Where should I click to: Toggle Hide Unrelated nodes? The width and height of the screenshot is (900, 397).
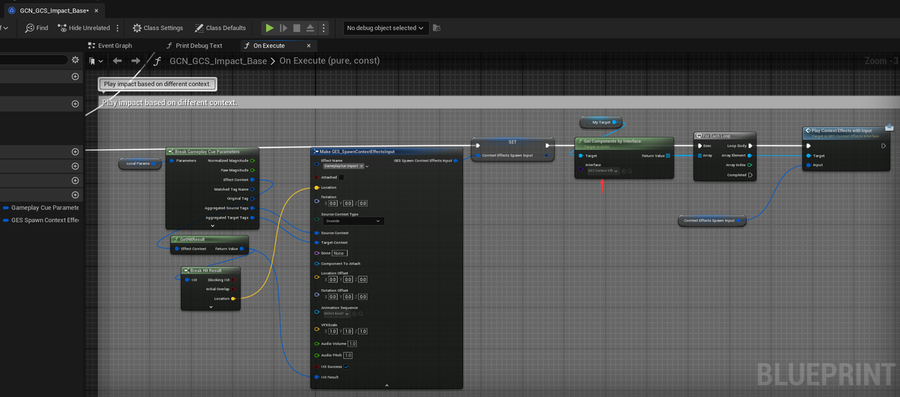(83, 28)
